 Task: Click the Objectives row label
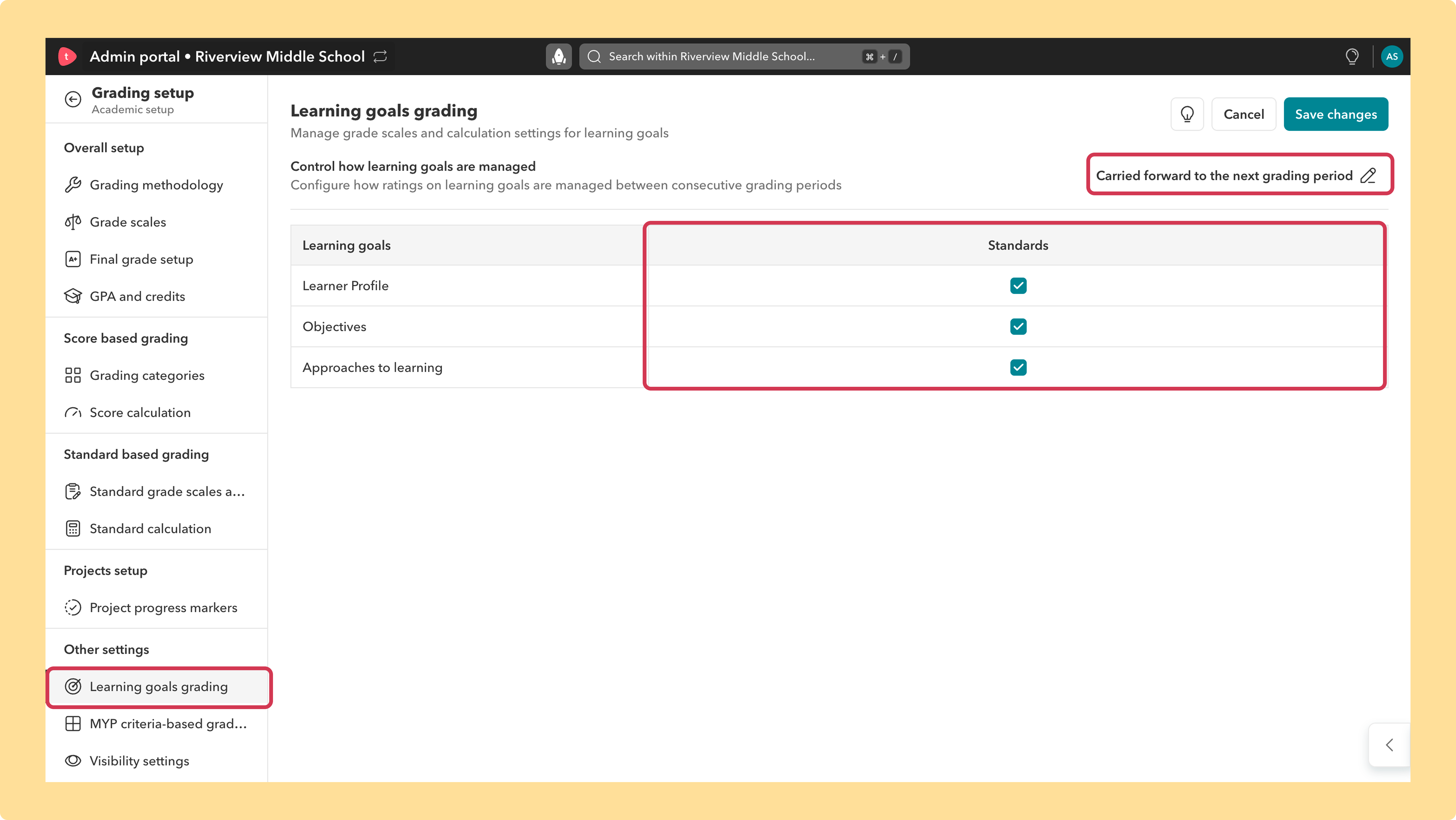click(334, 327)
